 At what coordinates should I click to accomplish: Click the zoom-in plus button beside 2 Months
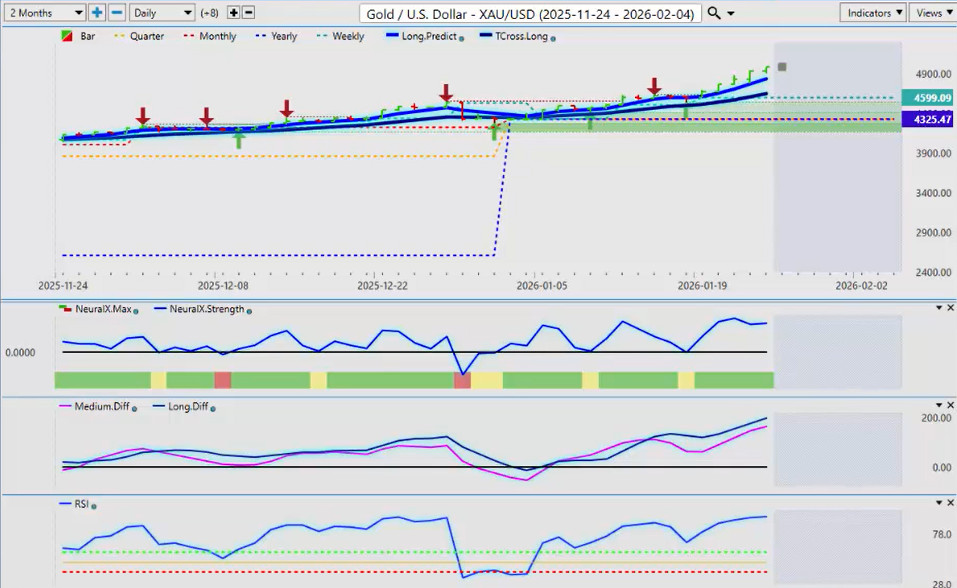click(97, 13)
